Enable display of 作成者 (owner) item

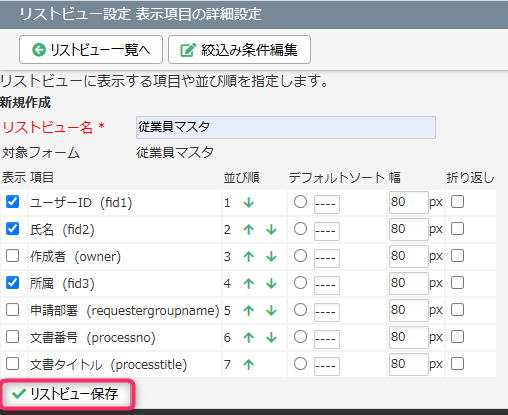[12, 256]
